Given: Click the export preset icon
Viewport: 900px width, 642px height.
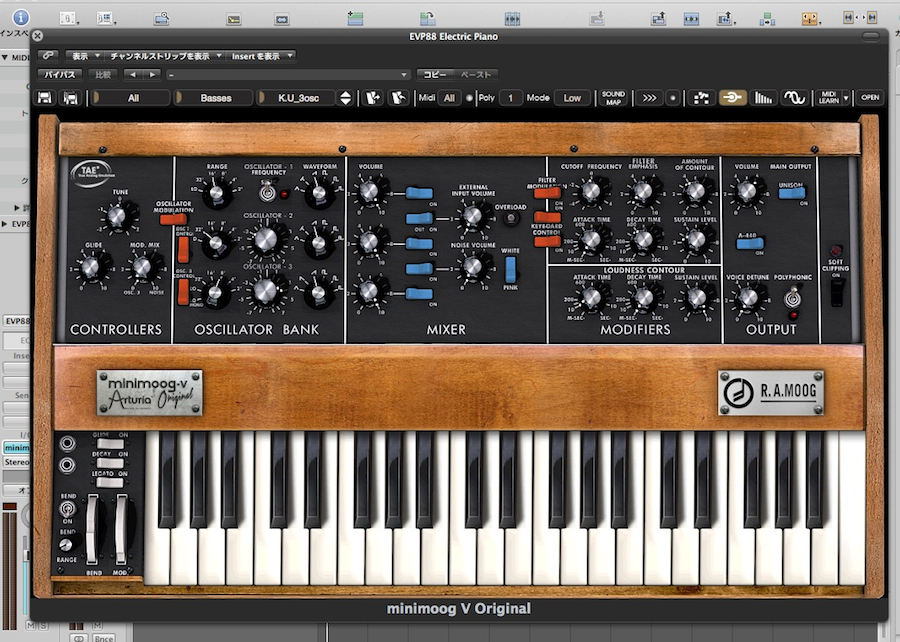Looking at the screenshot, I should pos(398,98).
